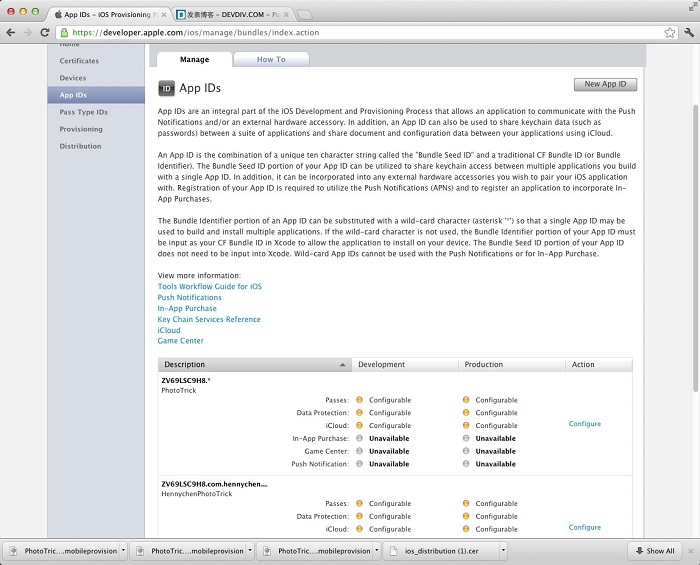Screen dimensions: 700x565
Task: Close the App IDs browser tab
Action: coord(164,15)
